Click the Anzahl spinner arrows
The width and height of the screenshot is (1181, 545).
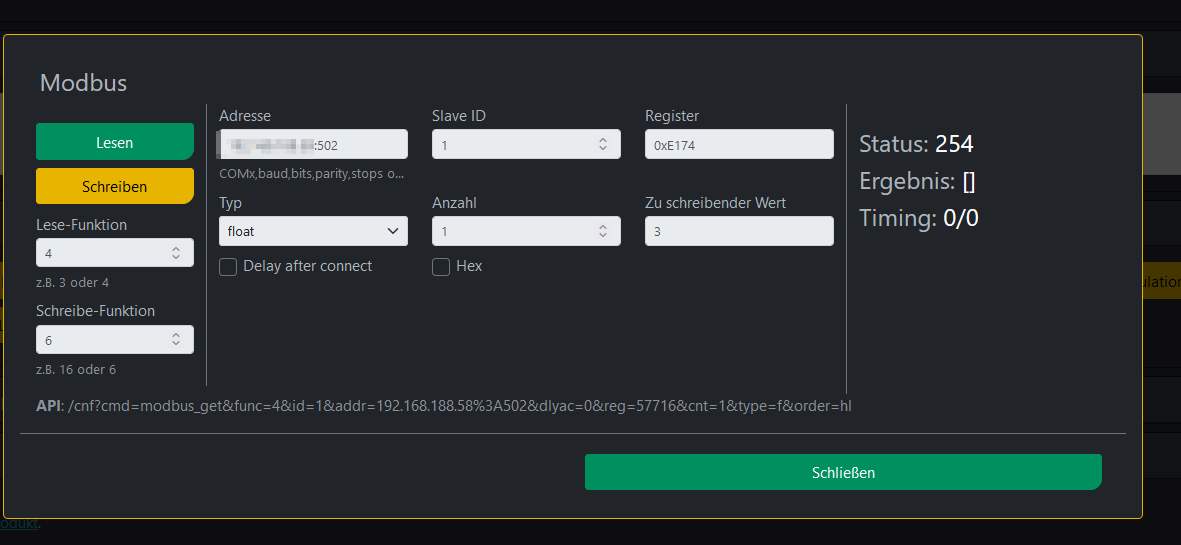602,231
